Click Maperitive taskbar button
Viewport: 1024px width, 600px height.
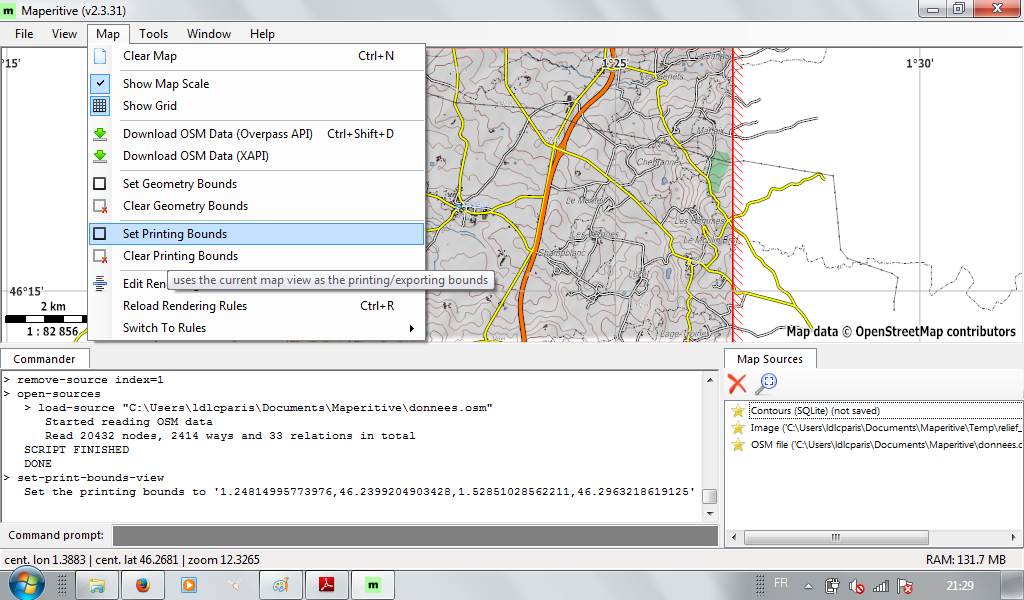373,585
